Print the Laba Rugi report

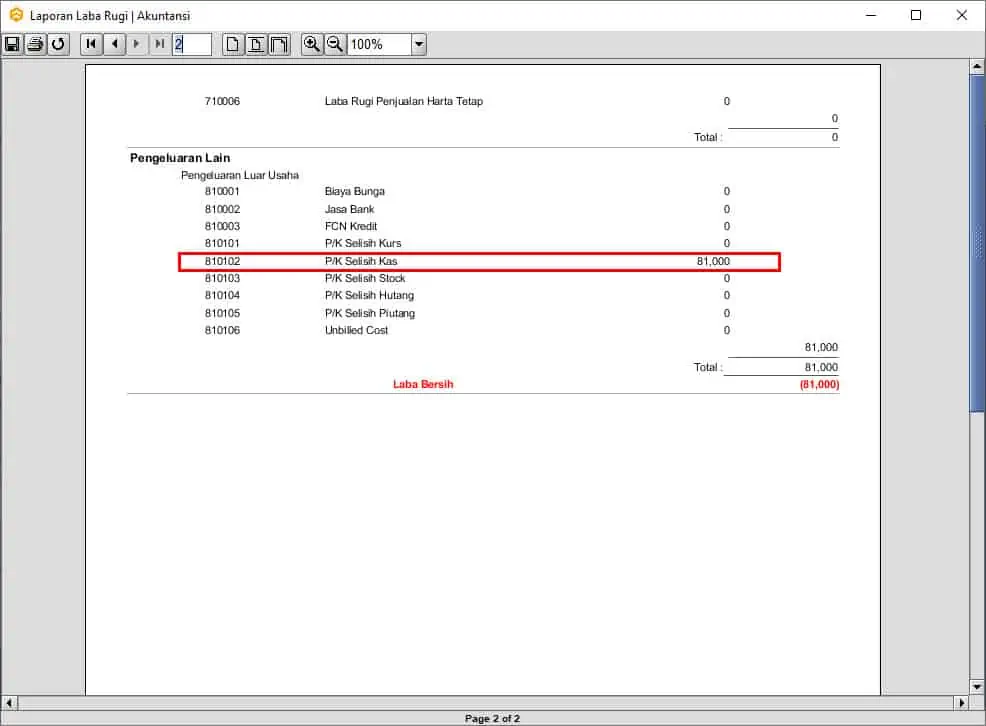(x=35, y=44)
